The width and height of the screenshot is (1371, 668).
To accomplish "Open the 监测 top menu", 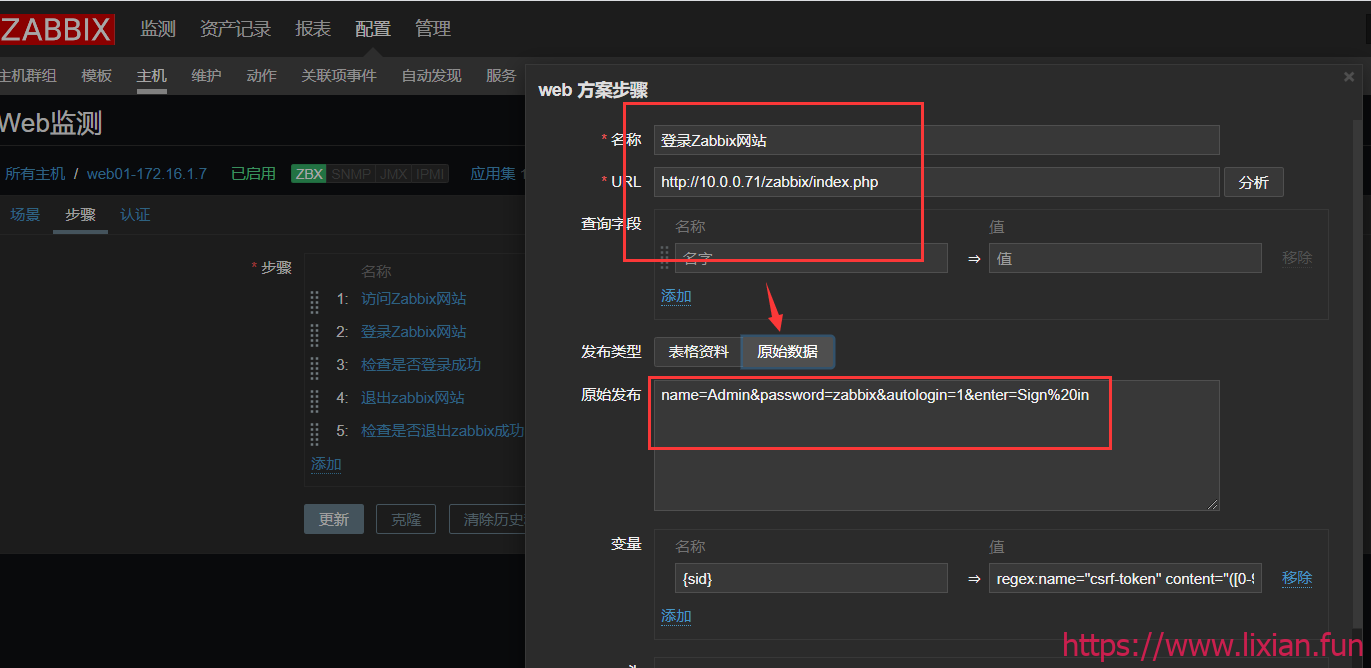I will tap(158, 29).
